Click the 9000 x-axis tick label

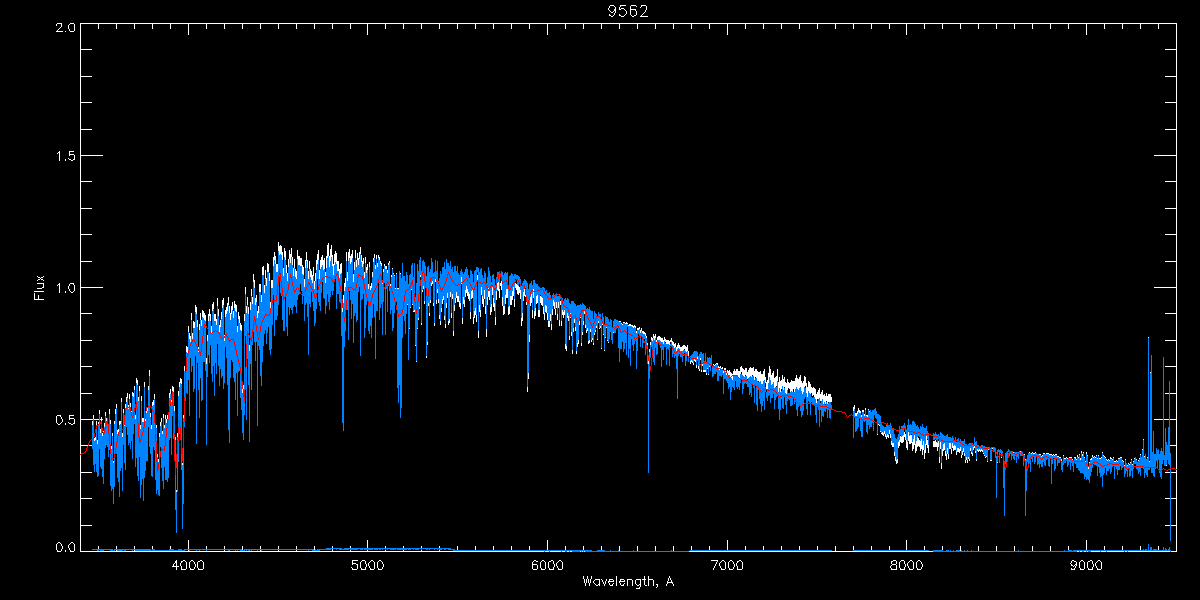pos(1086,564)
